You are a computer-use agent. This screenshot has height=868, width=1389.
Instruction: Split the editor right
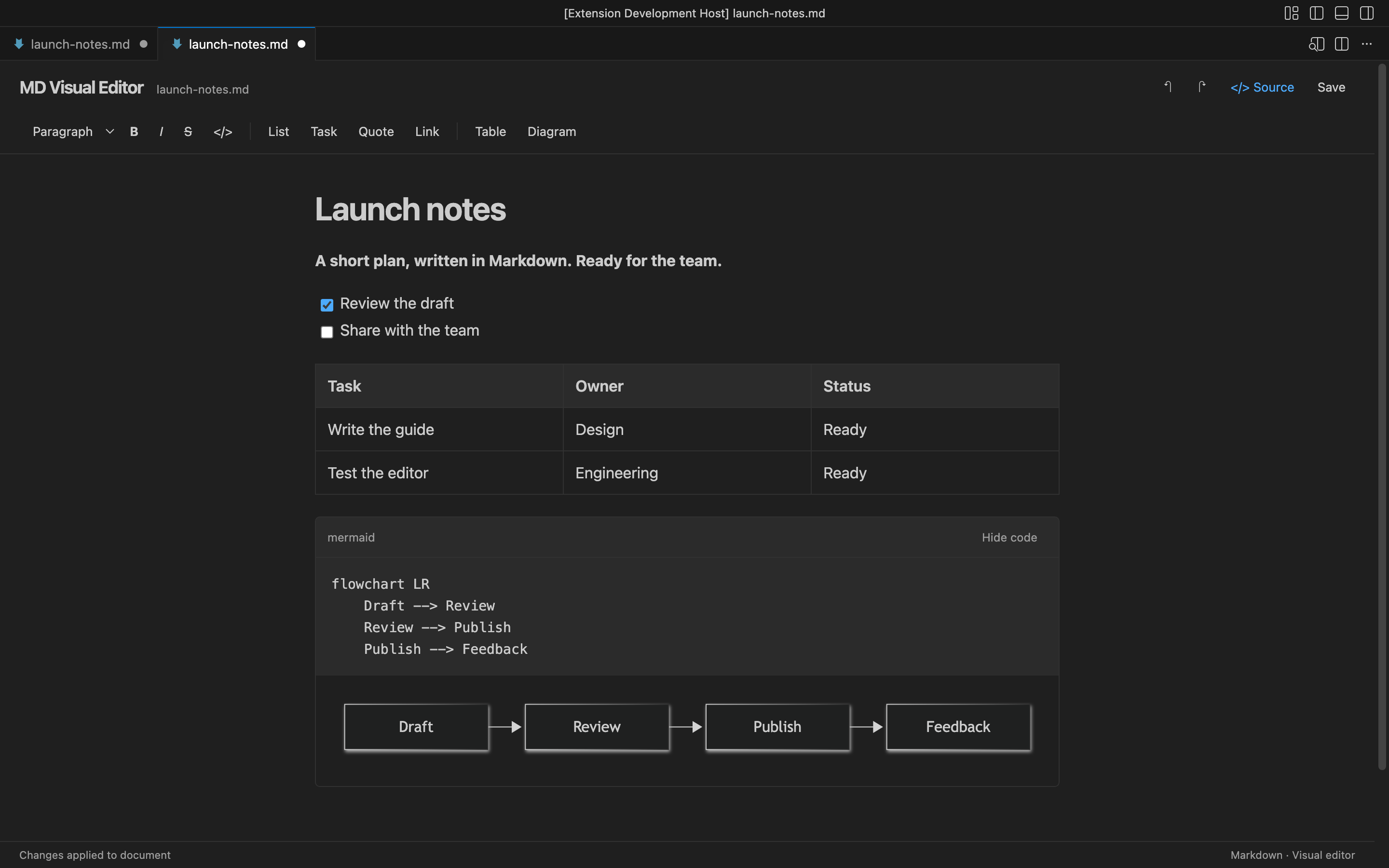click(1341, 44)
